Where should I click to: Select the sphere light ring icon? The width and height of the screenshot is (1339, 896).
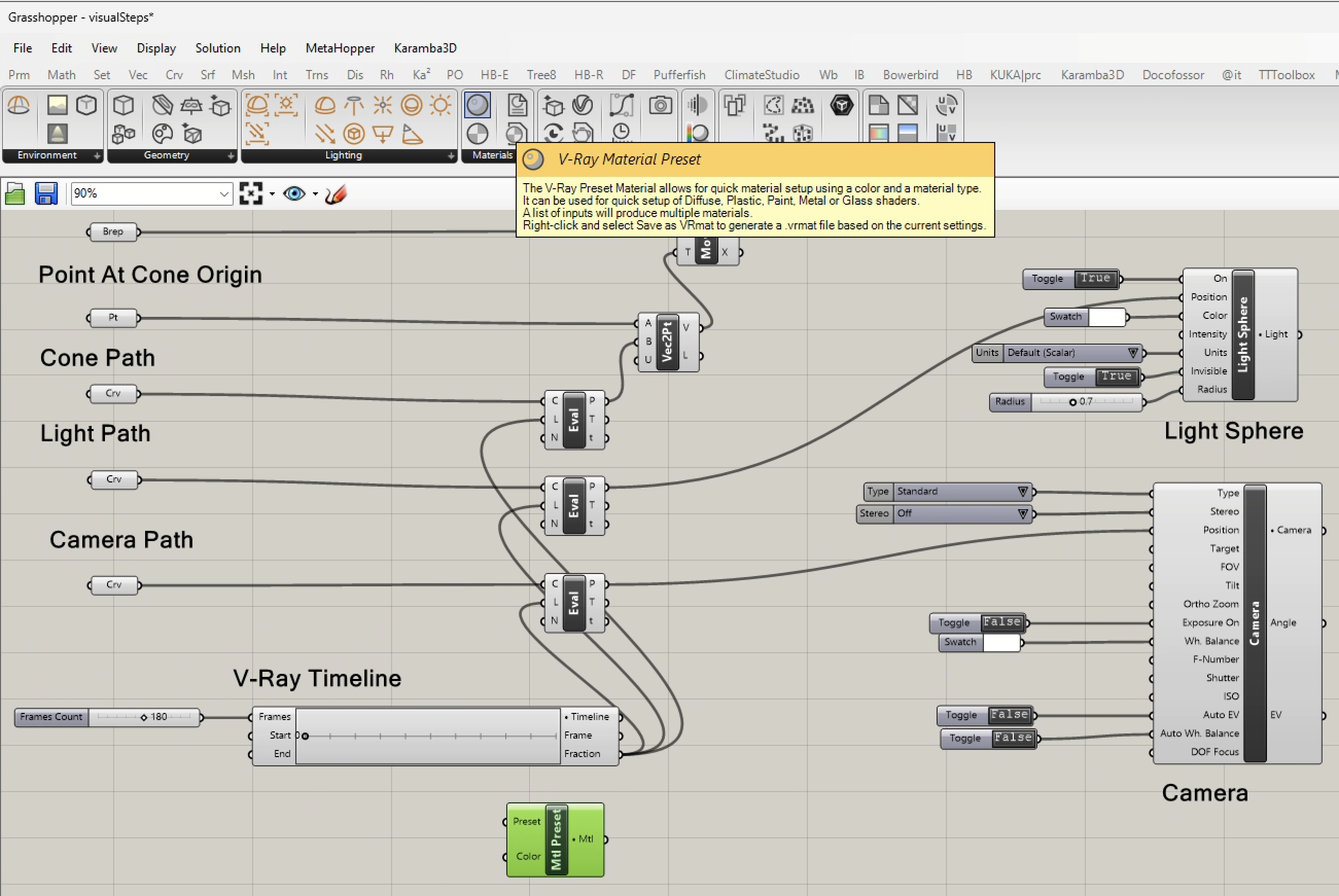click(412, 105)
